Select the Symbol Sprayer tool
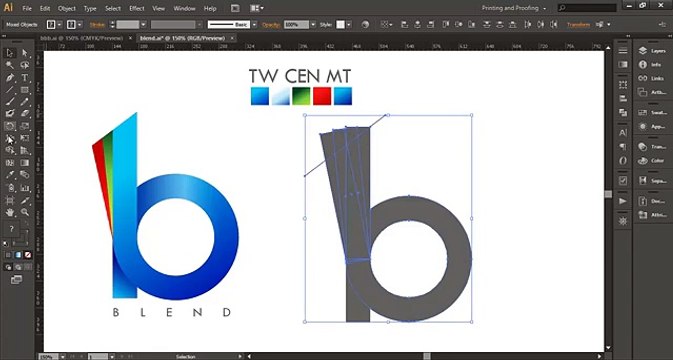Viewport: 673px width, 360px height. [x=10, y=188]
